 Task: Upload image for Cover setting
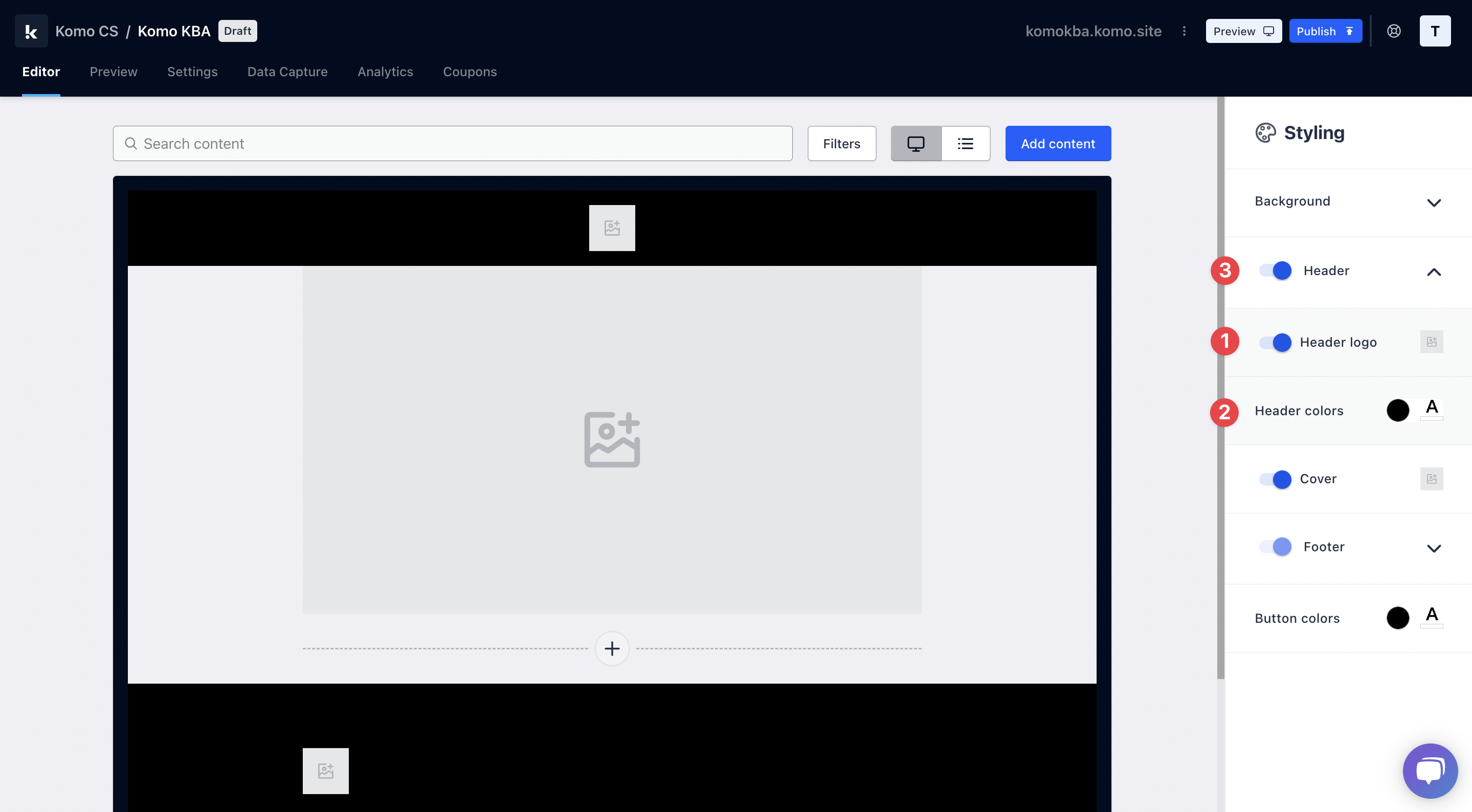pyautogui.click(x=1432, y=478)
